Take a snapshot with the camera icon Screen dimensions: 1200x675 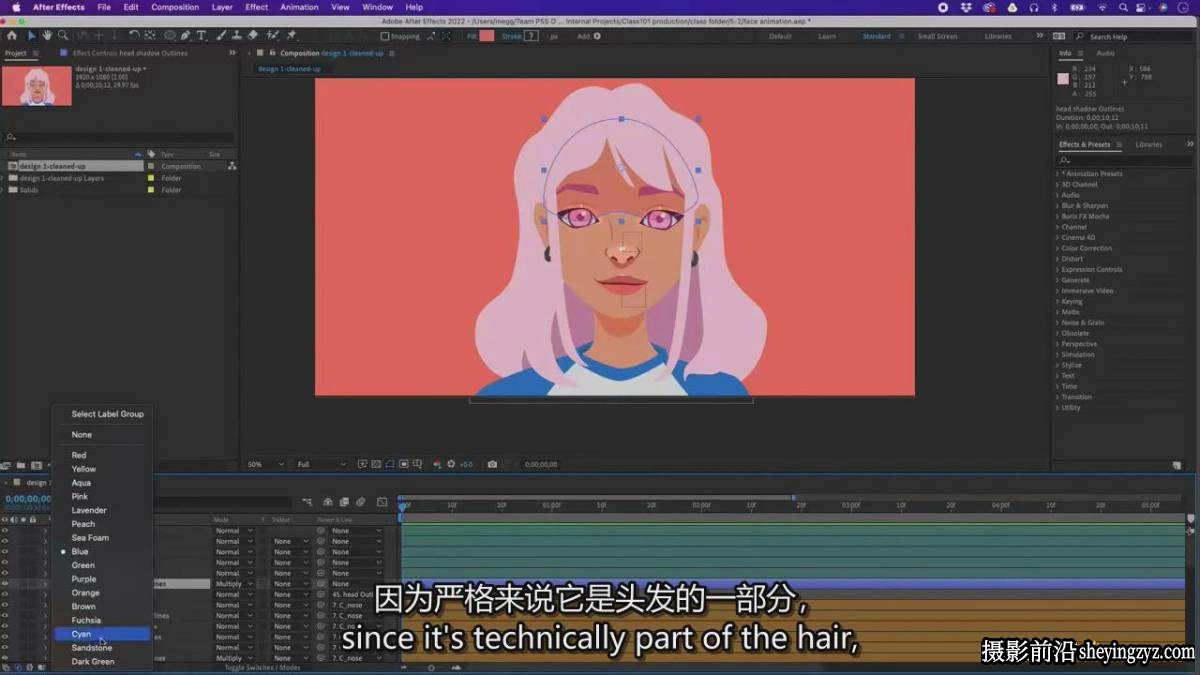(x=492, y=464)
